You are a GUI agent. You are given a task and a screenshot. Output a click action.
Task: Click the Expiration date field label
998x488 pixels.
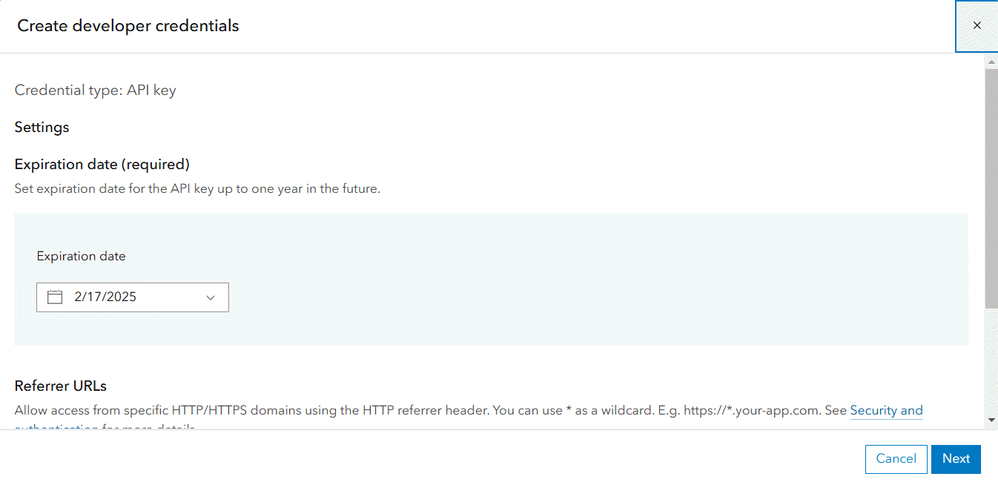[81, 256]
